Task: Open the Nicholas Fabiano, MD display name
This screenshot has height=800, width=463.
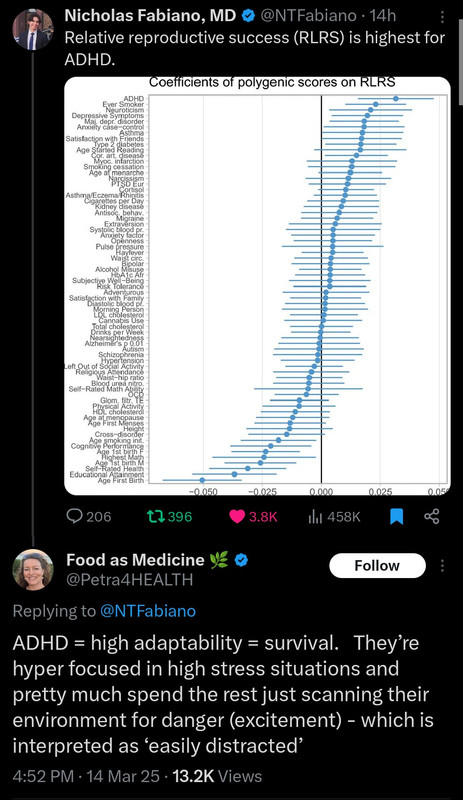Action: point(150,16)
